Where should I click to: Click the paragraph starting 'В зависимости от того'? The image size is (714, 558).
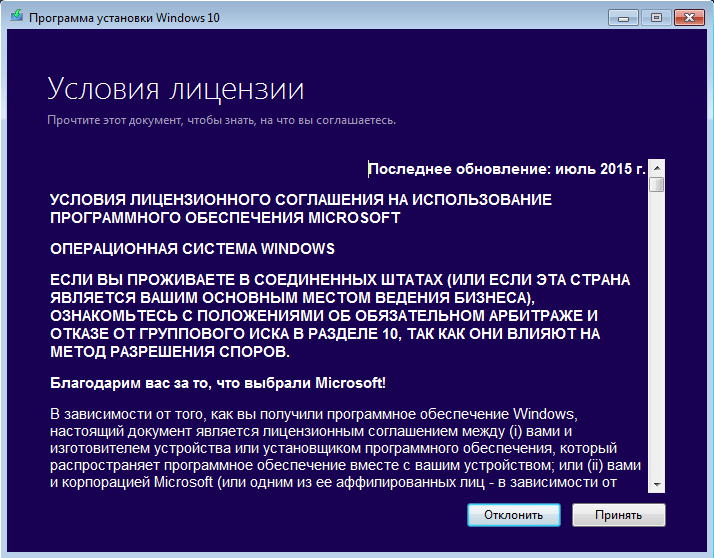[x=346, y=448]
